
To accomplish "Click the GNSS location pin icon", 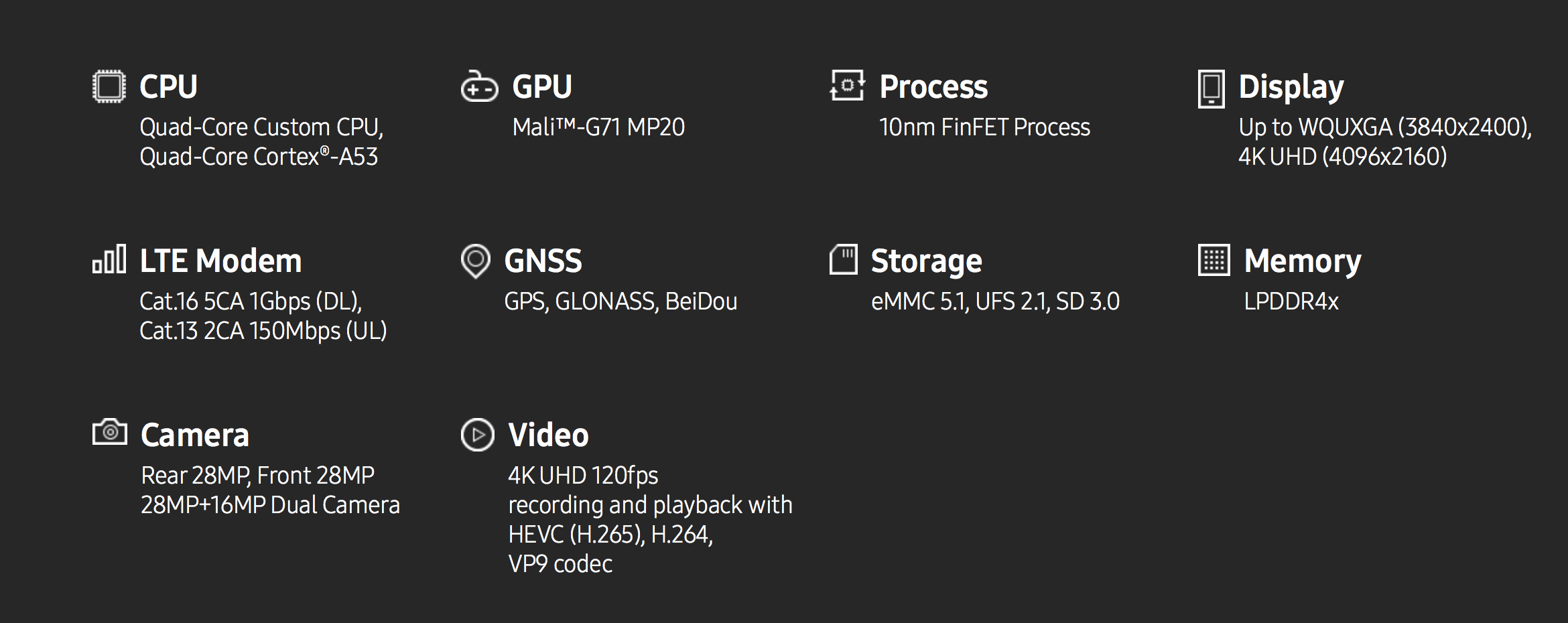I will coord(476,261).
